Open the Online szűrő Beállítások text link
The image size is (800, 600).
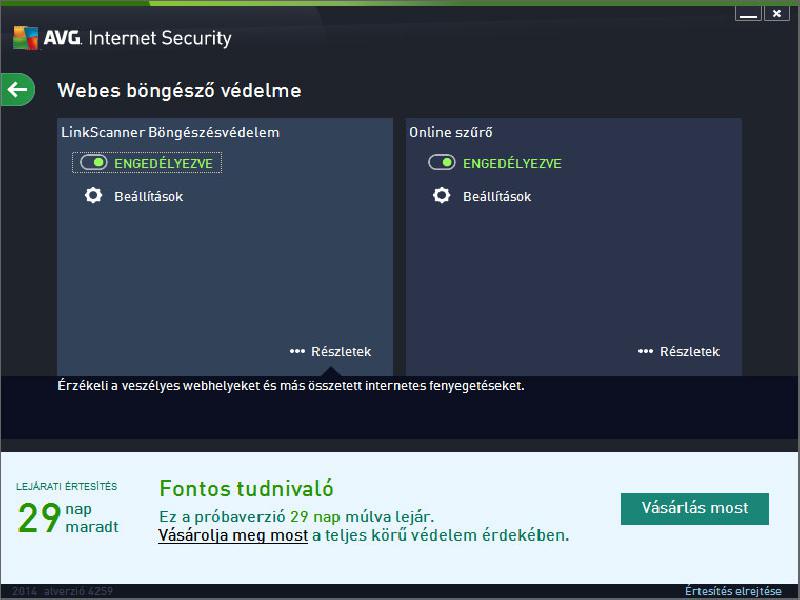[497, 196]
